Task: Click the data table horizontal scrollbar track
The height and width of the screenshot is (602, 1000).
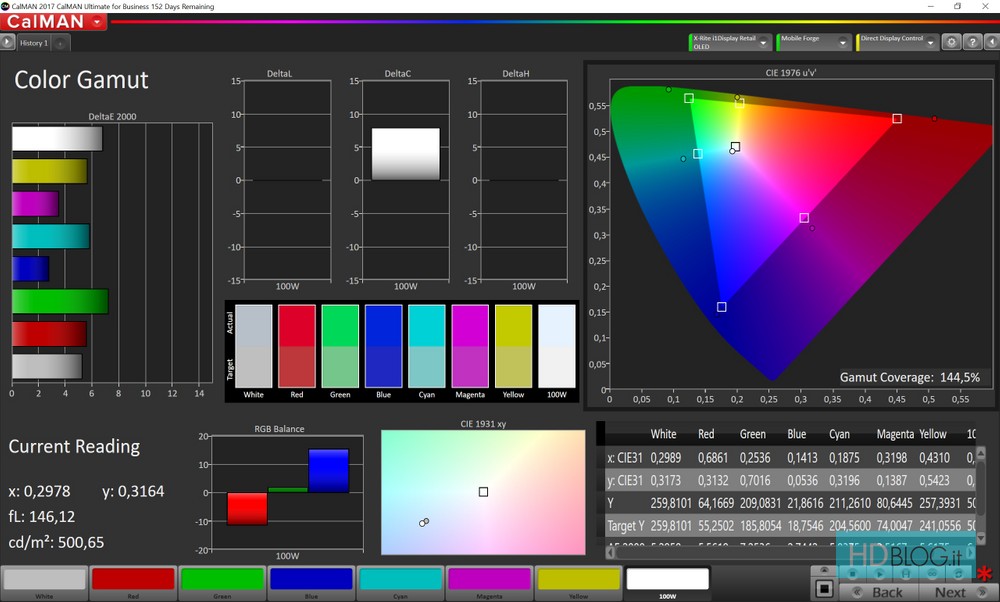Action: click(x=791, y=552)
